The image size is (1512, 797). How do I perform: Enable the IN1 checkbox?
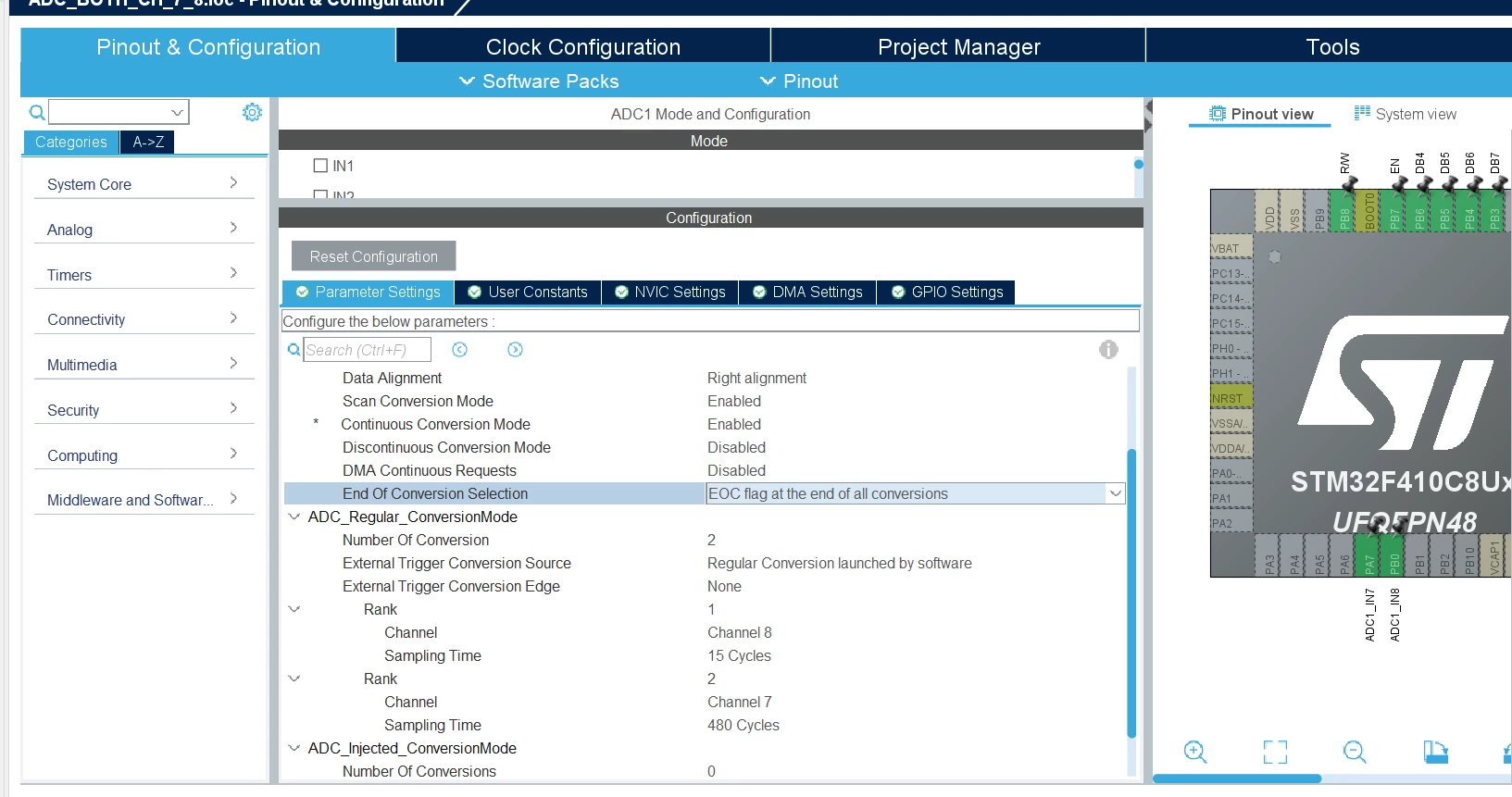pos(320,166)
